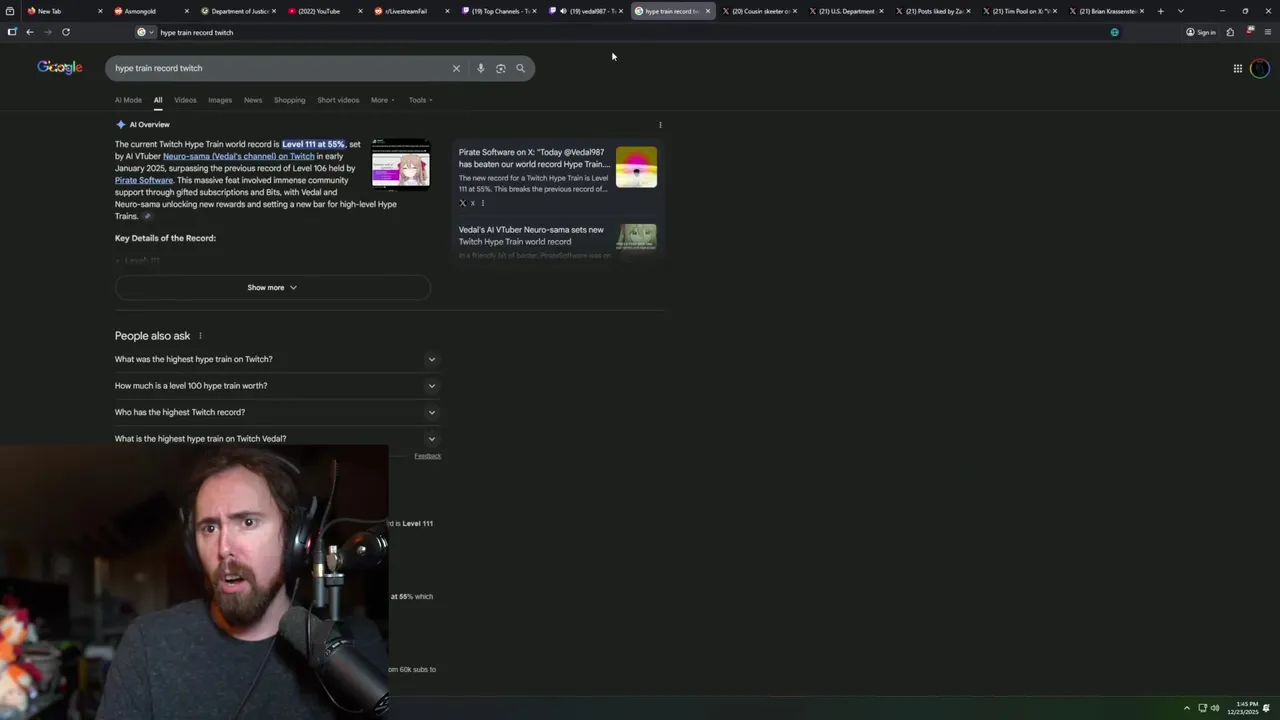Click the red extension badge icon
Screen dimensions: 1280x720
(1250, 31)
